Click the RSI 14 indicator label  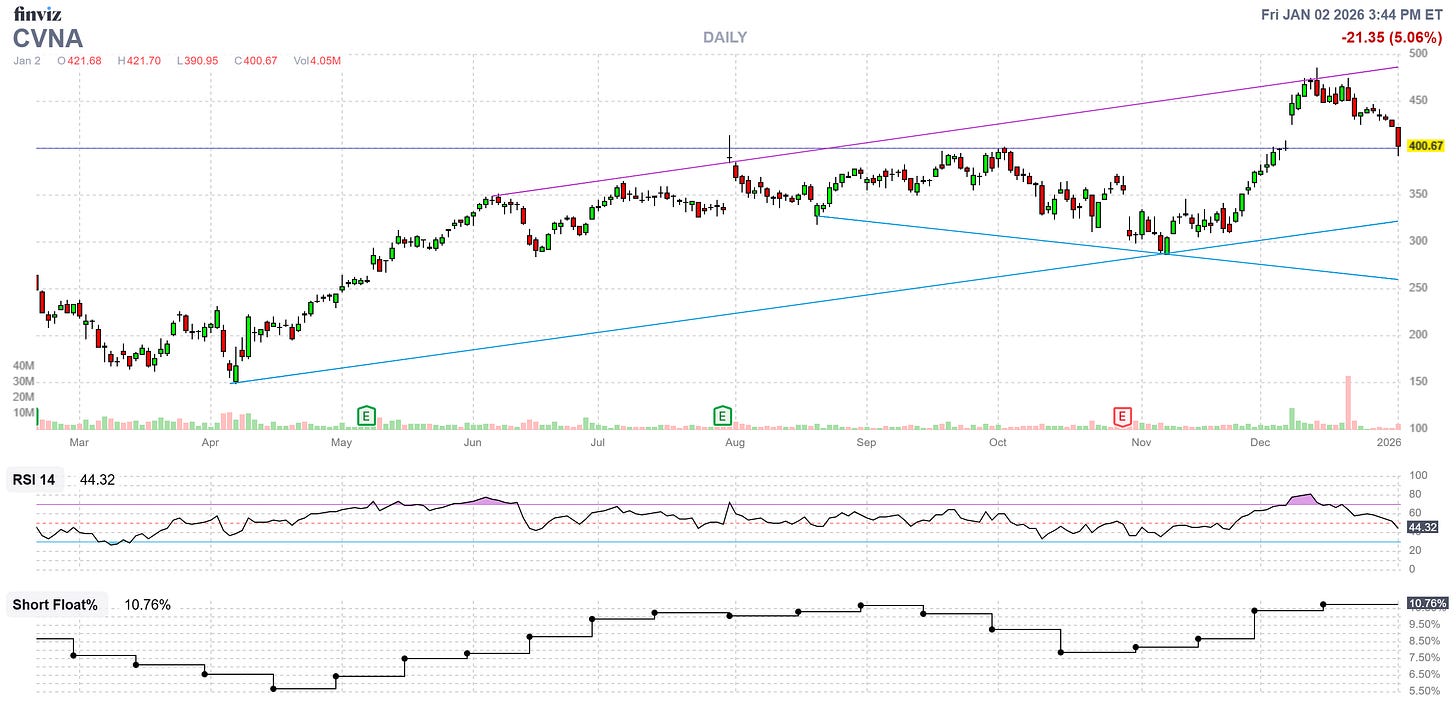(35, 480)
